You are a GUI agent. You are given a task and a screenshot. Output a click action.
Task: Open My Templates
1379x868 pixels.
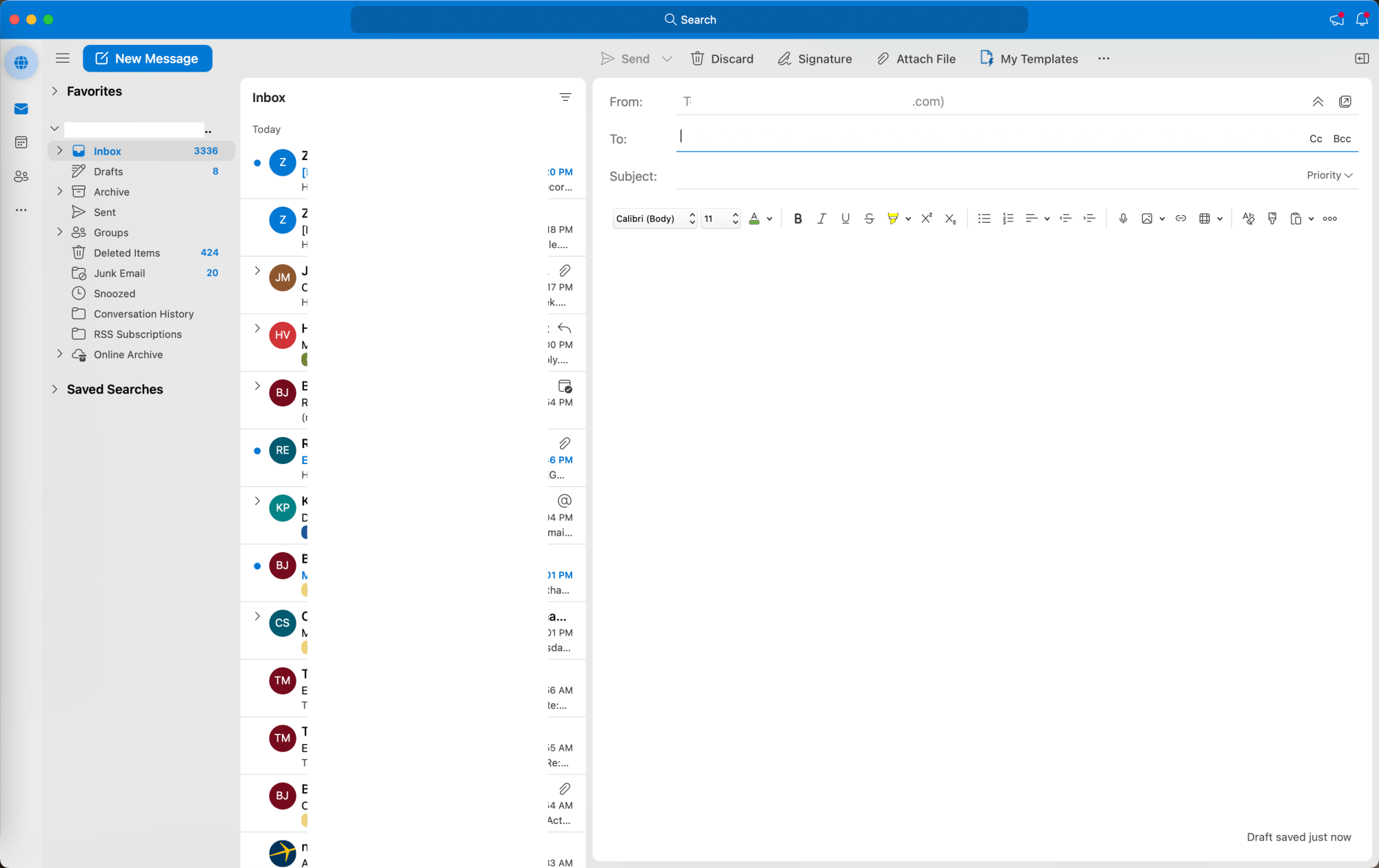pyautogui.click(x=1029, y=59)
